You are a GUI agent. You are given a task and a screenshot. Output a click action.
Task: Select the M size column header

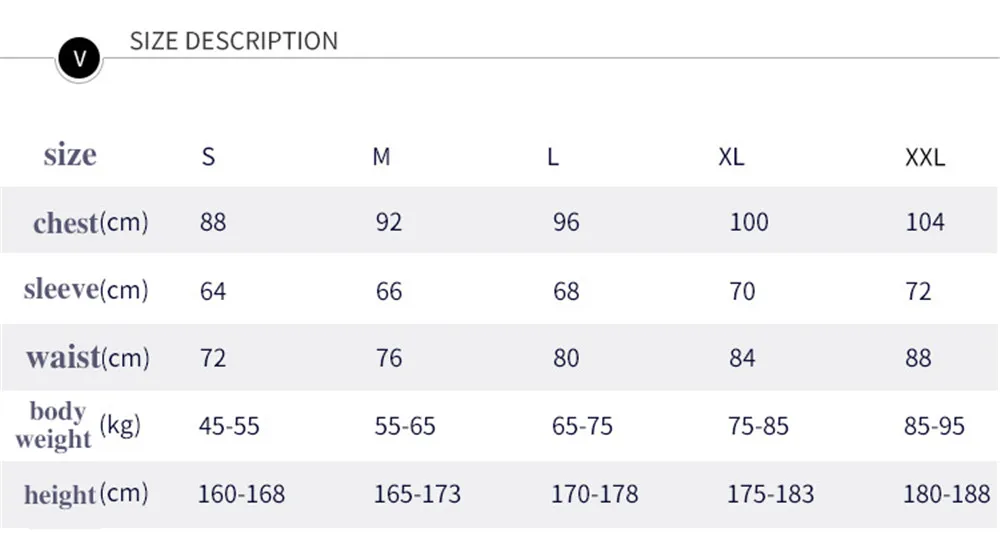381,157
